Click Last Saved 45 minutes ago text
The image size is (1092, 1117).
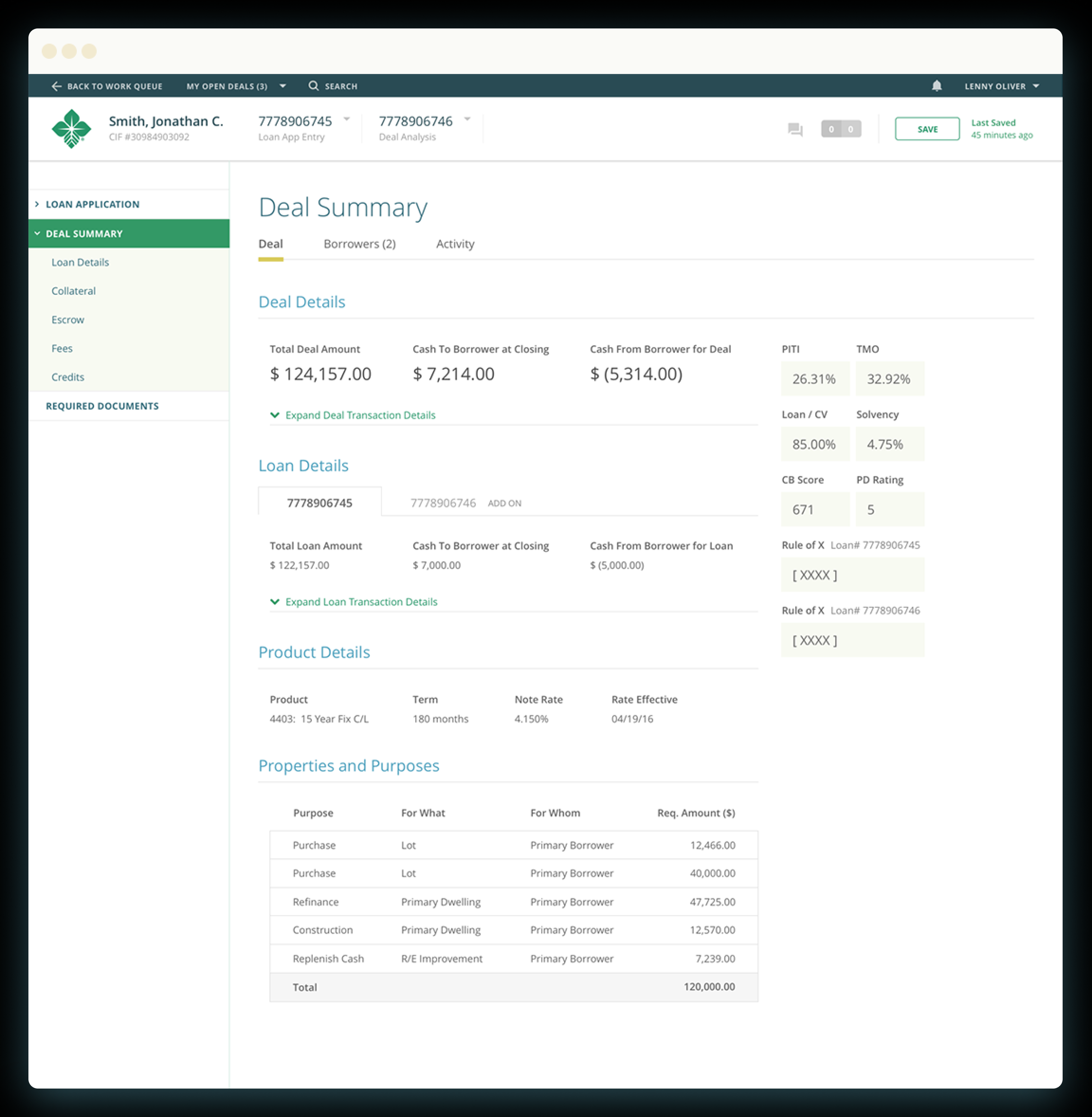coord(1001,129)
